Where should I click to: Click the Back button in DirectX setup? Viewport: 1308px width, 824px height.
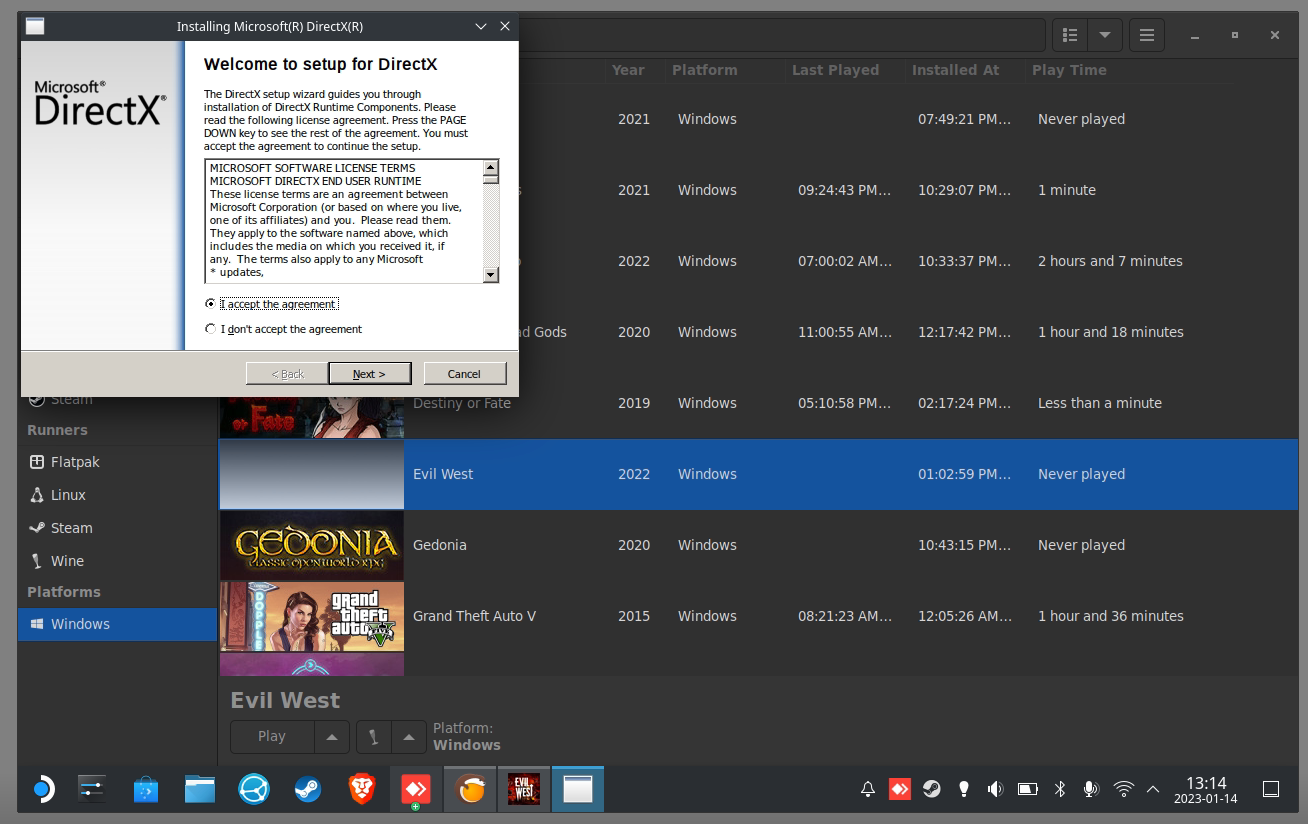[x=287, y=374]
